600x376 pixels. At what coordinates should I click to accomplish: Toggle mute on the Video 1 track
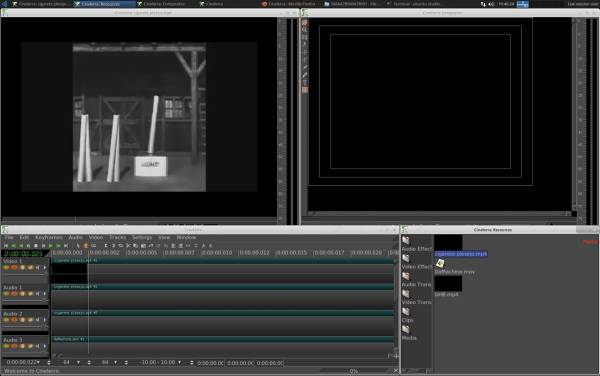tap(38, 267)
